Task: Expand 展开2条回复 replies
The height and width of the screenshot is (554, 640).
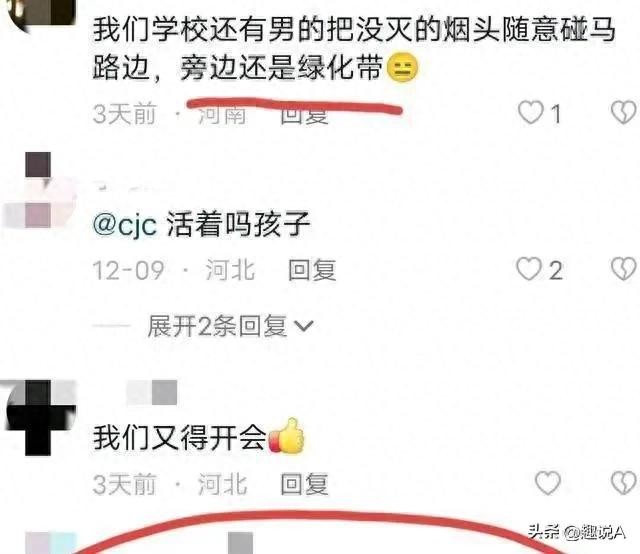Action: (x=231, y=326)
